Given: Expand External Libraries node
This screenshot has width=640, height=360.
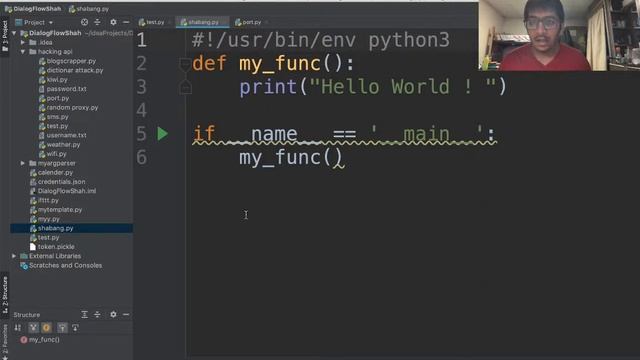Looking at the screenshot, I should 14,256.
